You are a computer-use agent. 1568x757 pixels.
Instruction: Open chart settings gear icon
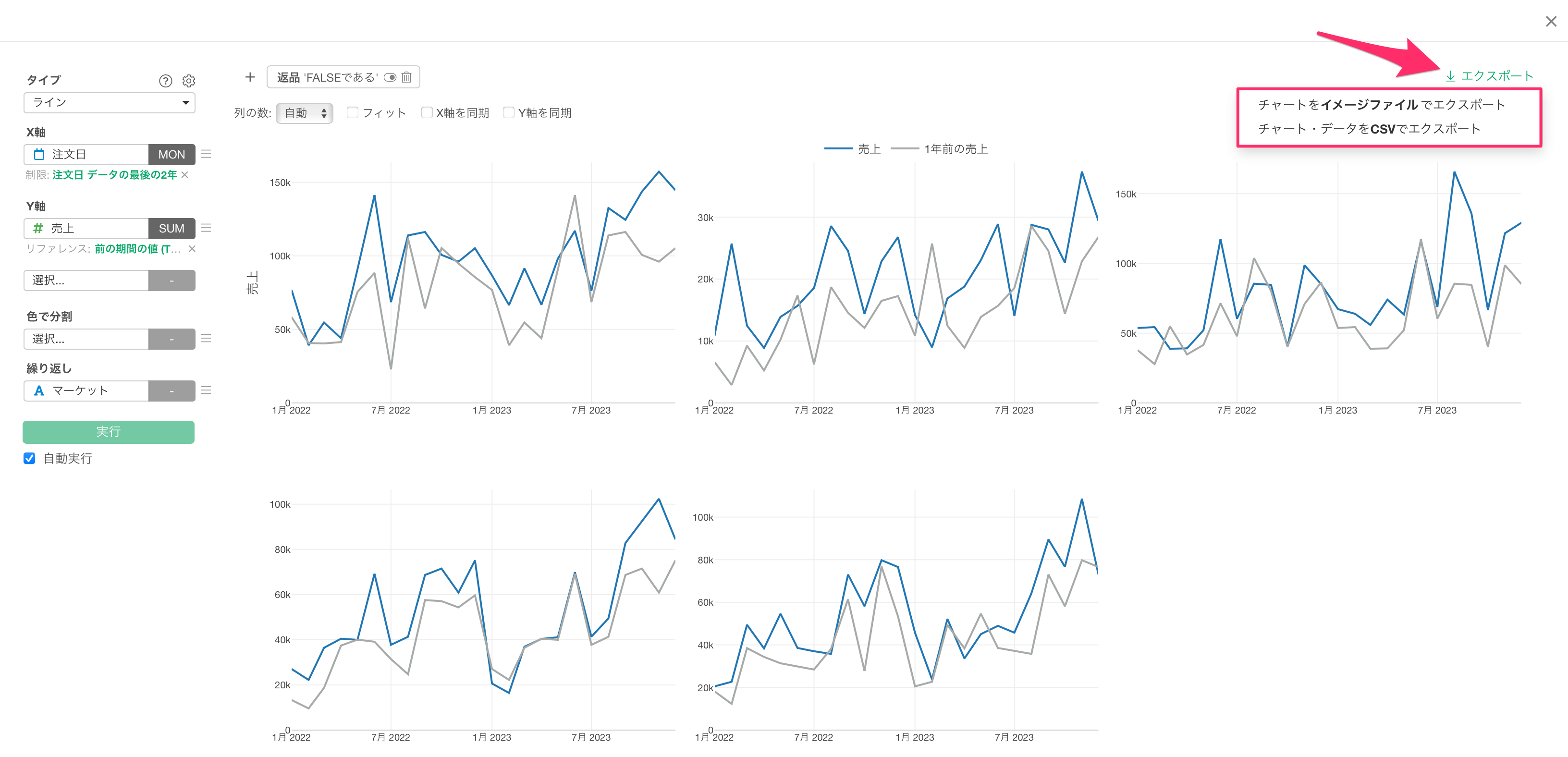pos(189,81)
